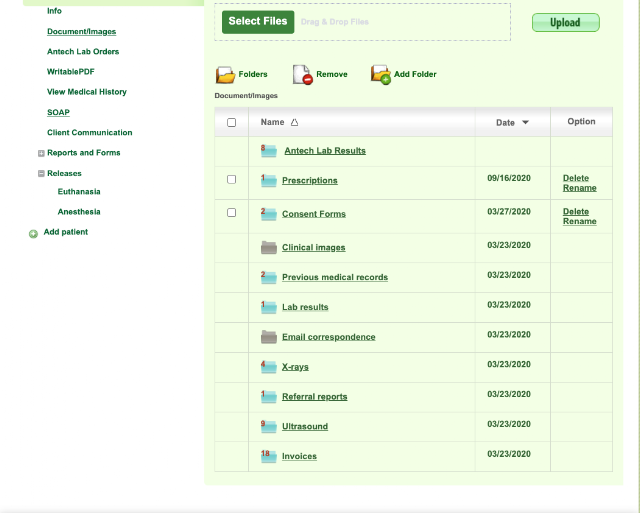Click the Date column header text
Viewport: 640px width, 513px height.
tap(505, 122)
